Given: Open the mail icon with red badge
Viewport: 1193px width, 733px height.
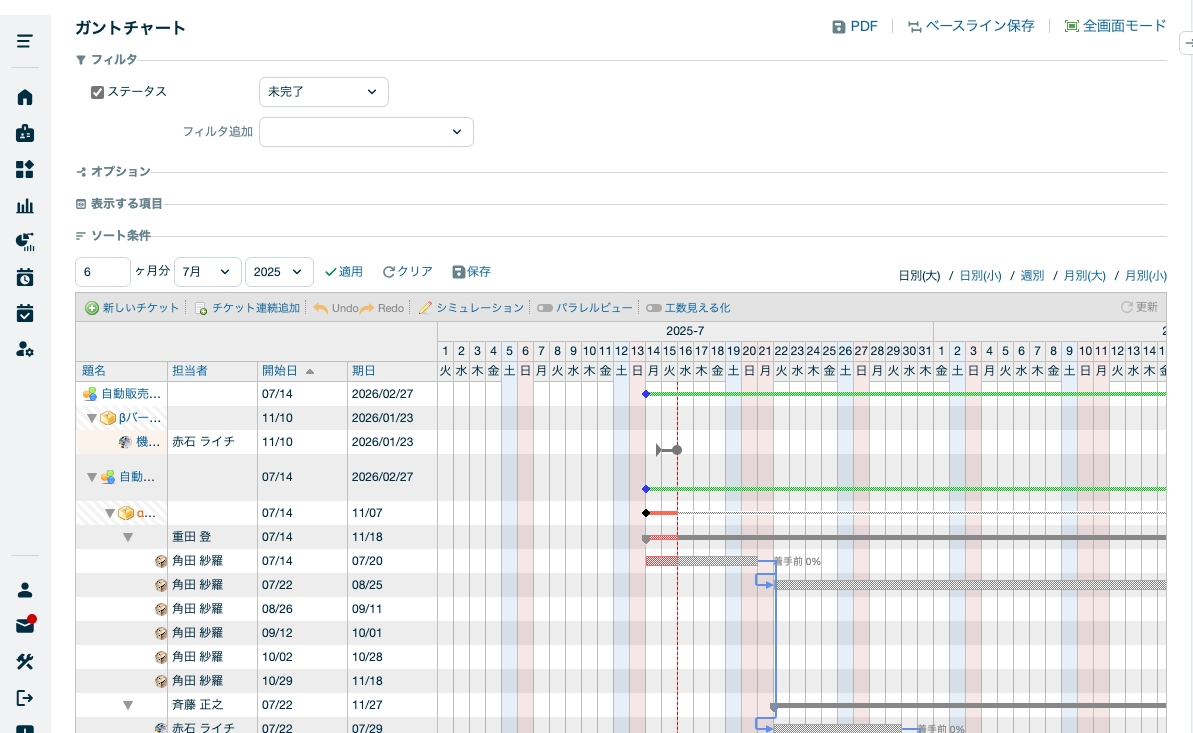Looking at the screenshot, I should pos(25,626).
